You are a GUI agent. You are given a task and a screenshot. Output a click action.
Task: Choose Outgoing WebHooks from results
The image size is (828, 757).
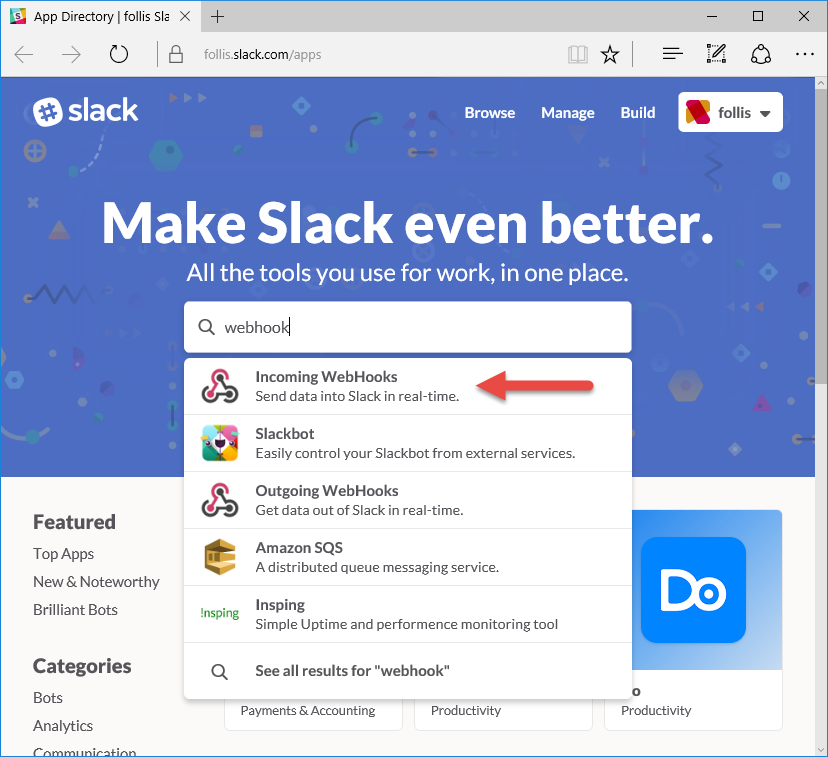click(x=408, y=500)
